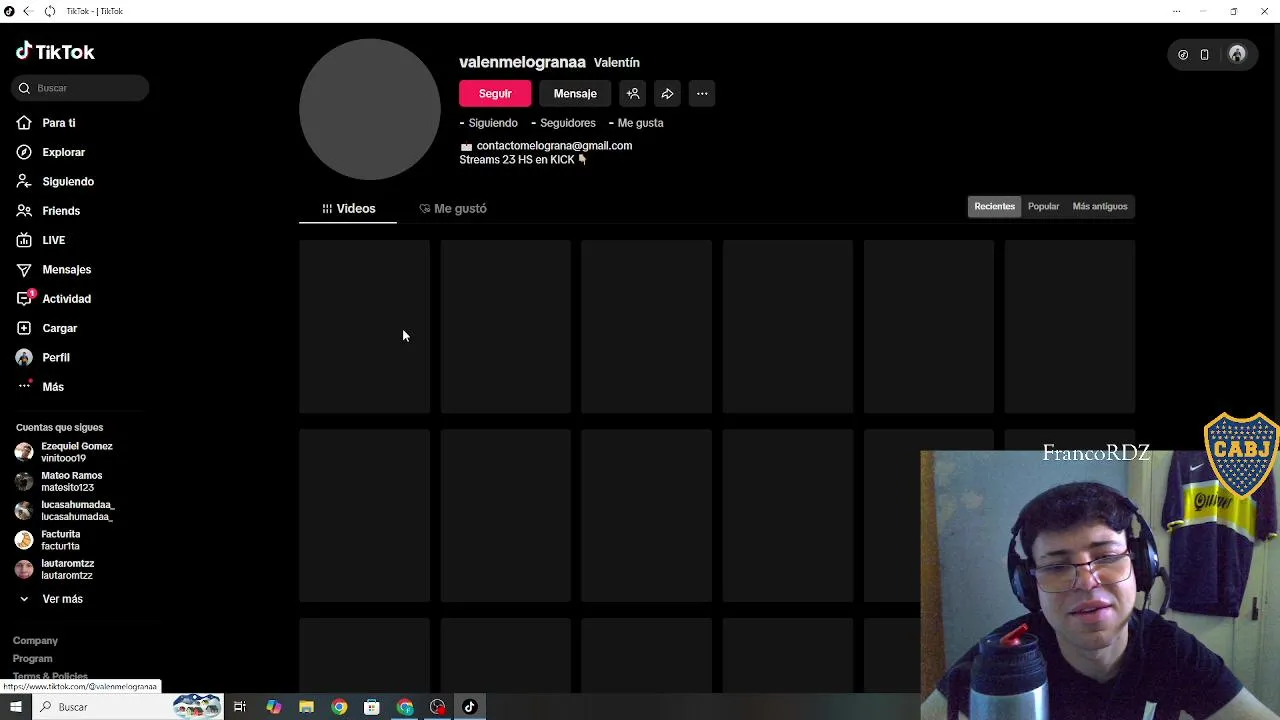Click the Siguiendo count on profile
1280x720 pixels.
[489, 123]
